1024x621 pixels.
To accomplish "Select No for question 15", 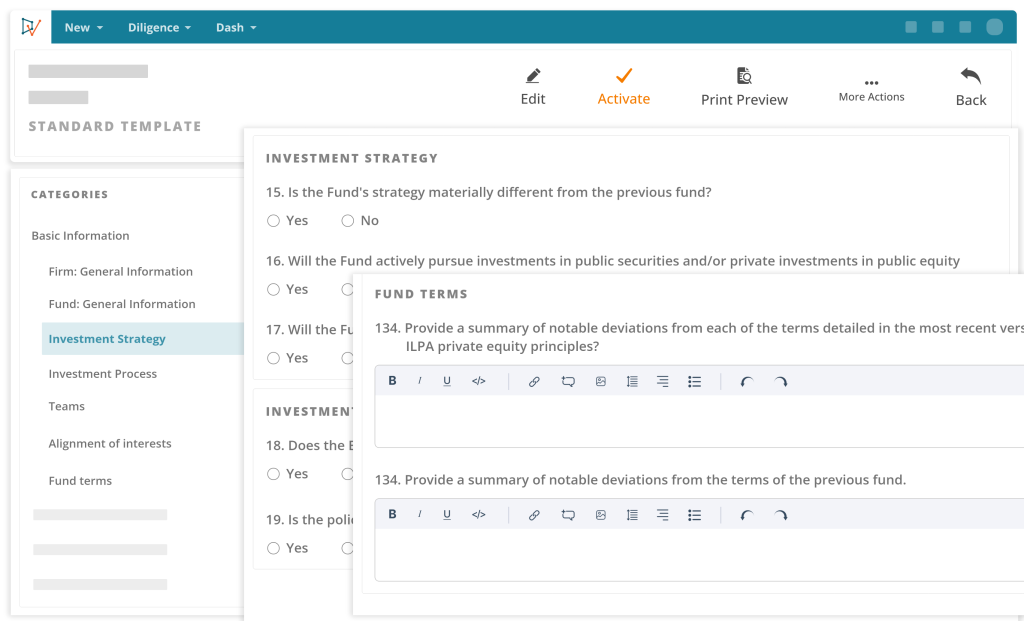I will 347,220.
